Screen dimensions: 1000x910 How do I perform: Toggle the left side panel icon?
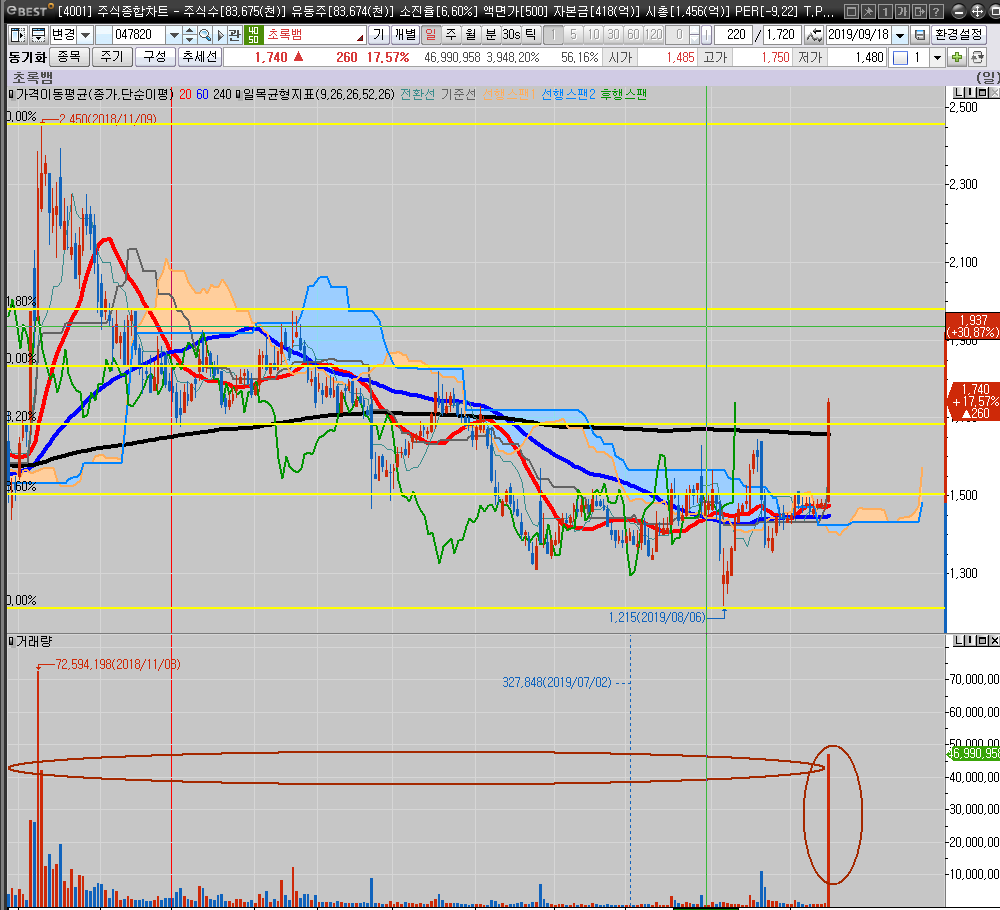pos(18,34)
